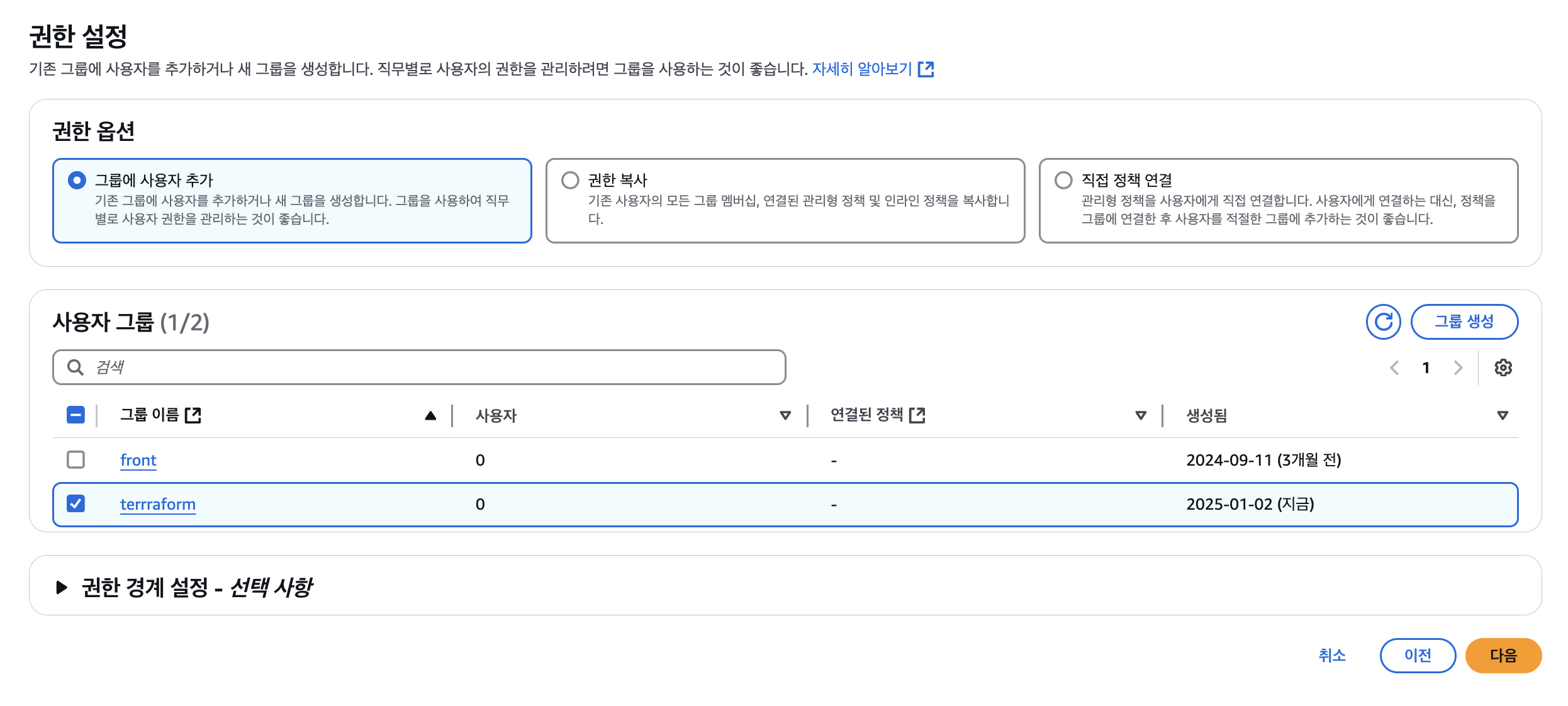Sort by 연결된 정책 column arrow

1141,415
